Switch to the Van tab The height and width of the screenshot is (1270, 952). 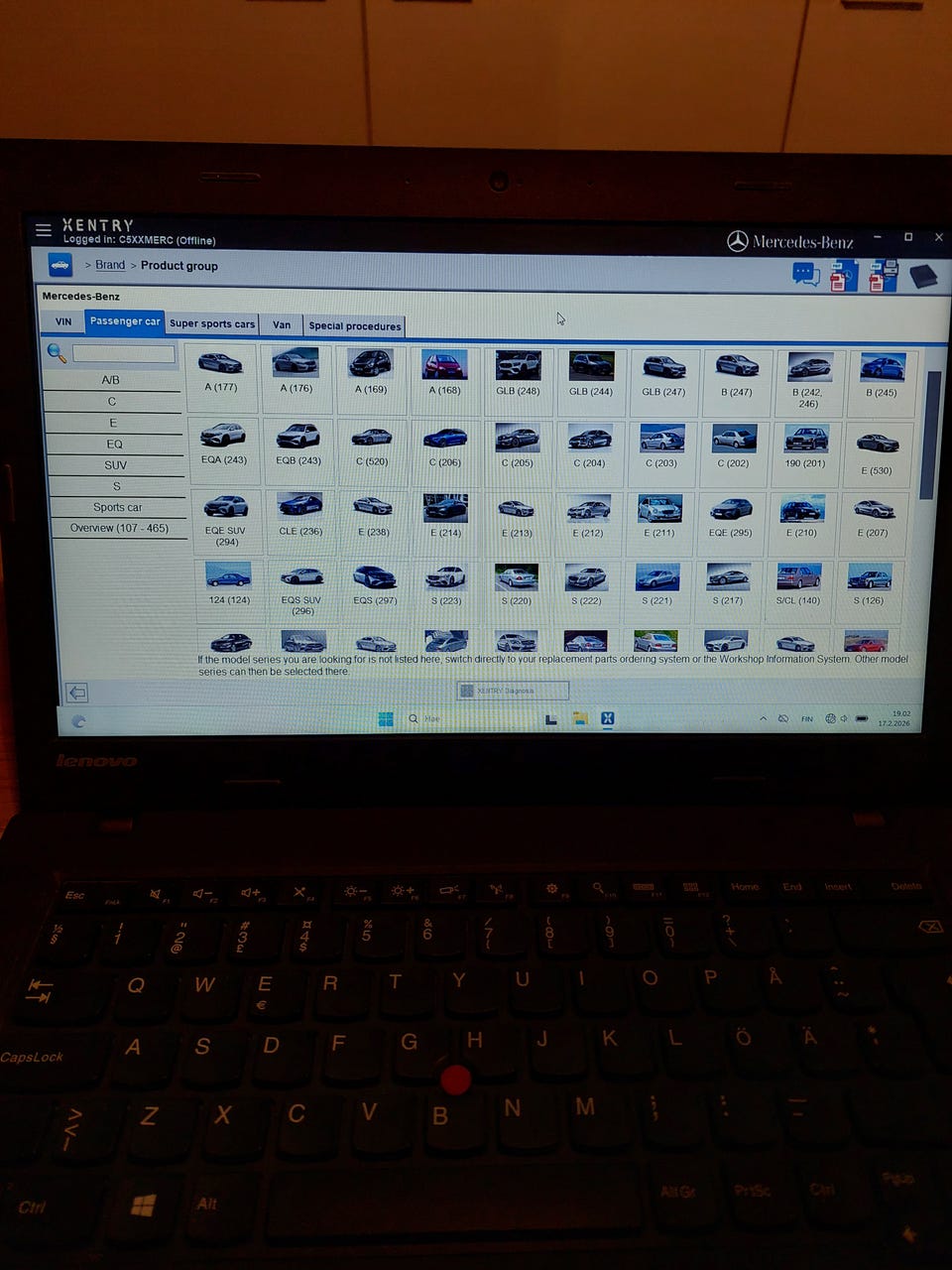point(282,324)
